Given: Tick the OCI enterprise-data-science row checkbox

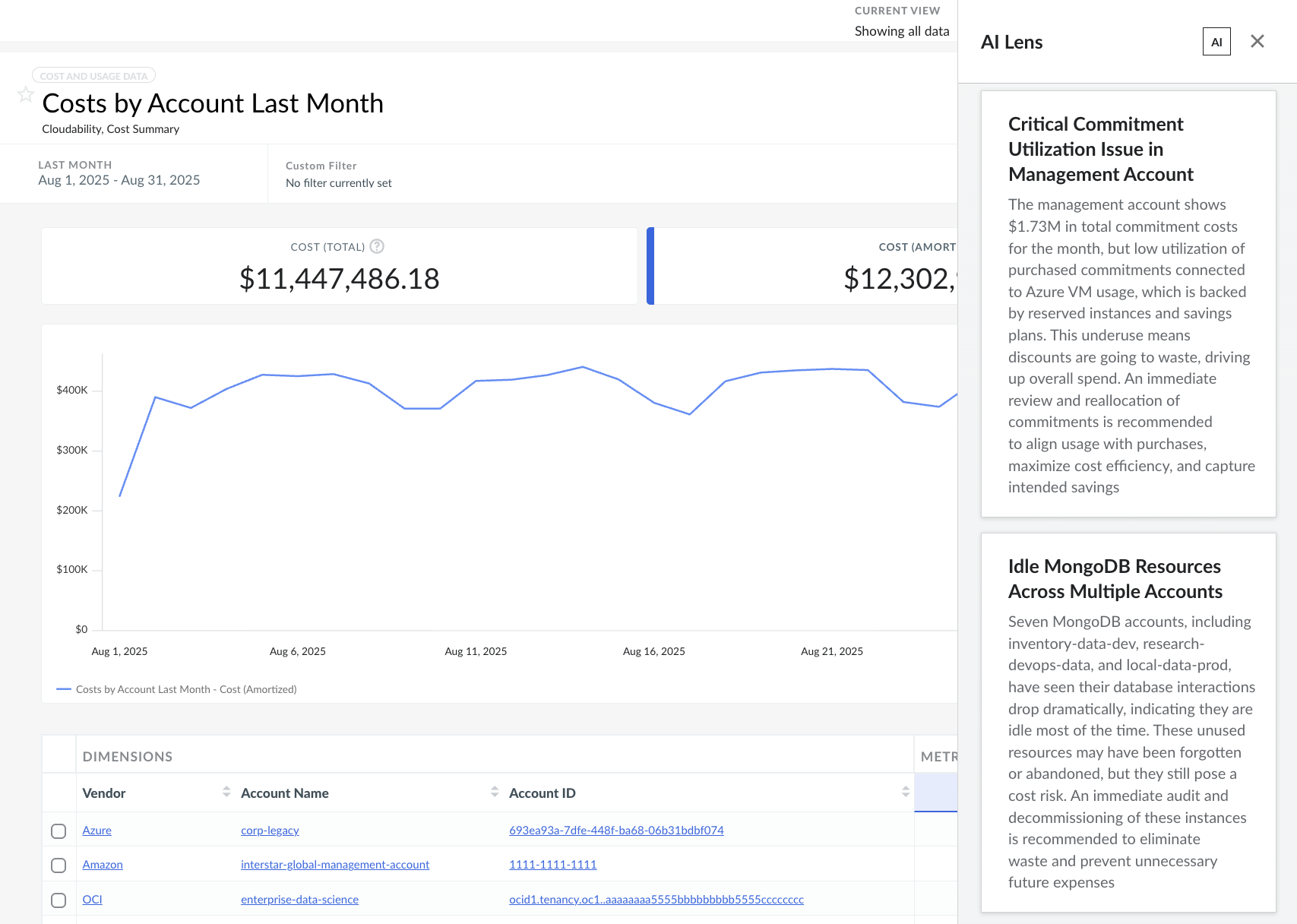Looking at the screenshot, I should pyautogui.click(x=59, y=900).
